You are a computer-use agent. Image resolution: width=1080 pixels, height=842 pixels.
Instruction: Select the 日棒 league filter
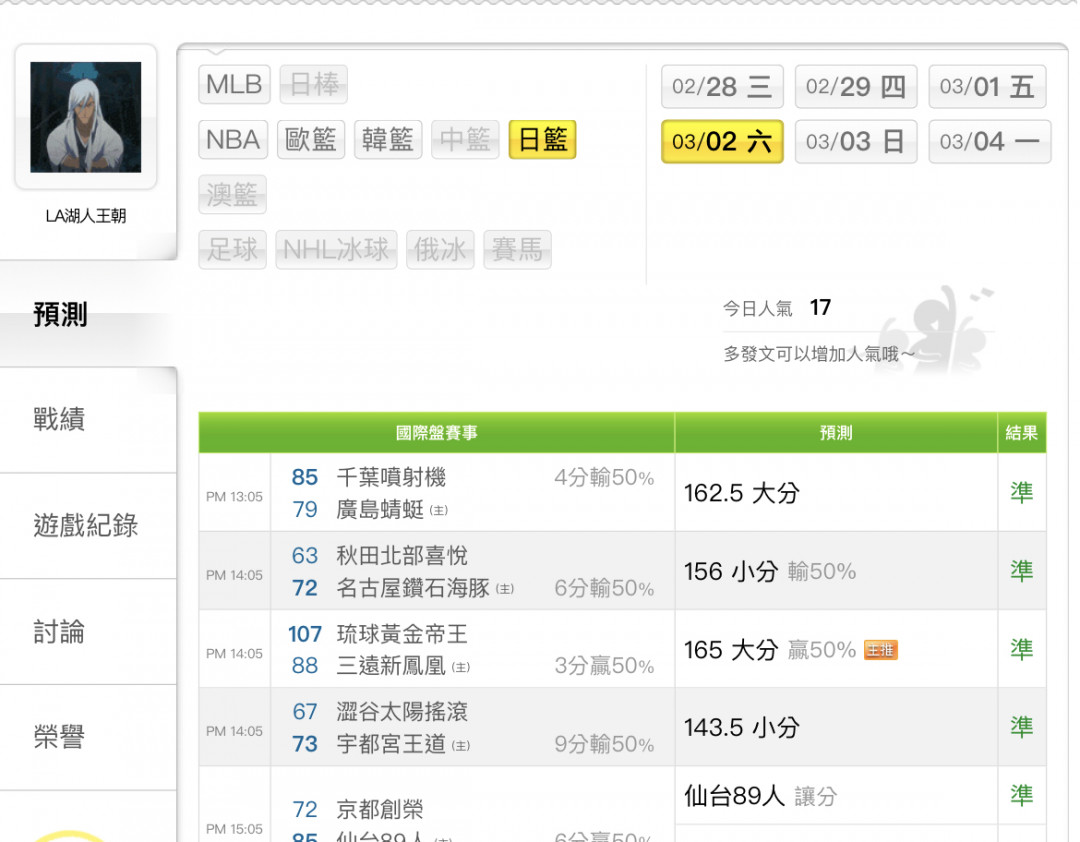[314, 85]
